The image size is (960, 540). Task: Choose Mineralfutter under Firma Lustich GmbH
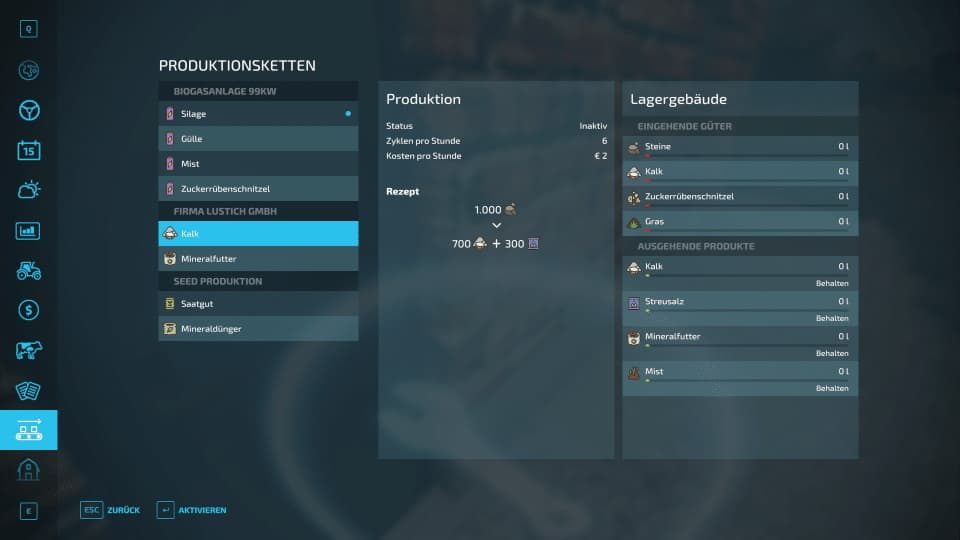tap(258, 259)
